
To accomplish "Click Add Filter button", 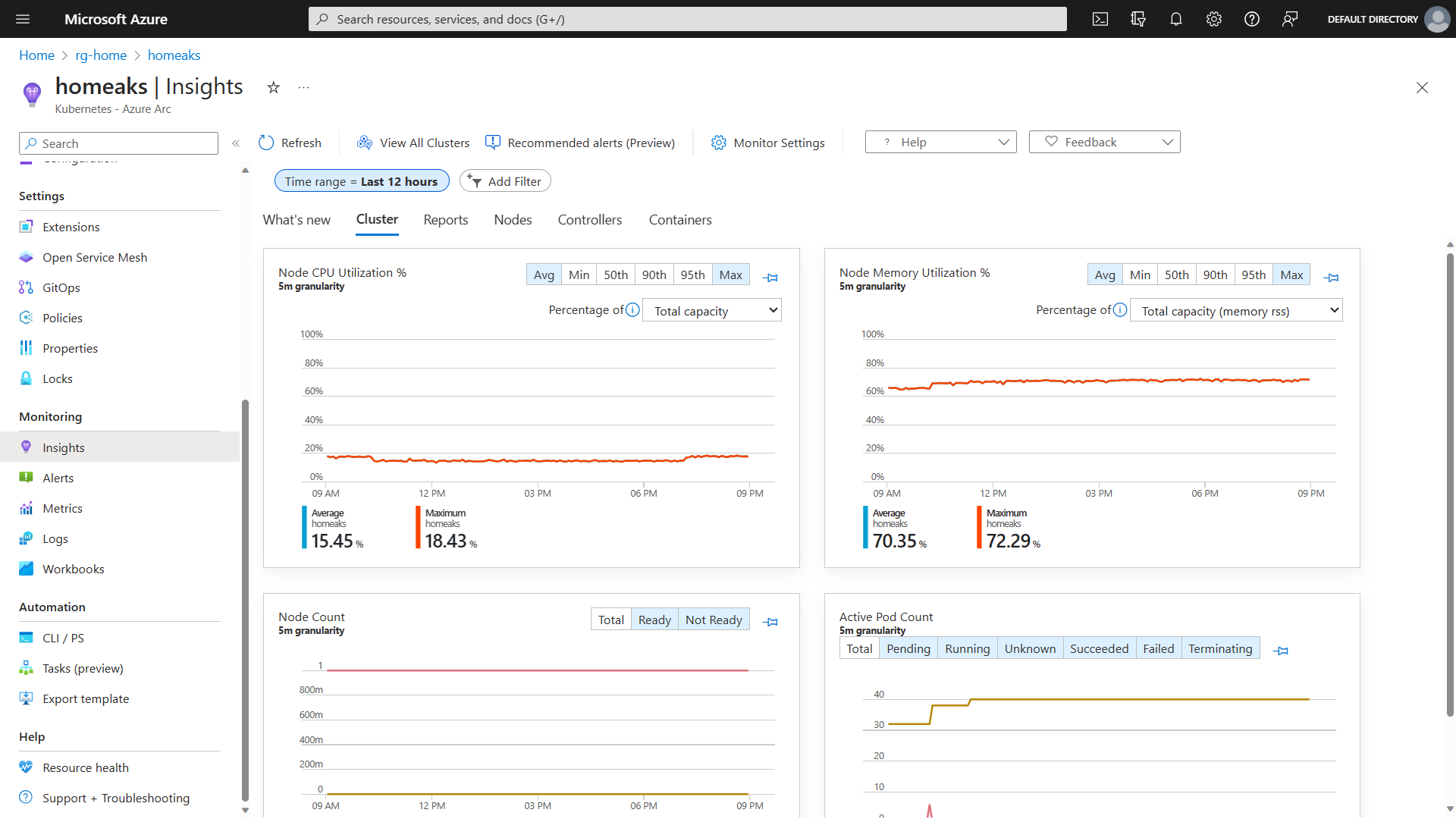I will click(505, 181).
